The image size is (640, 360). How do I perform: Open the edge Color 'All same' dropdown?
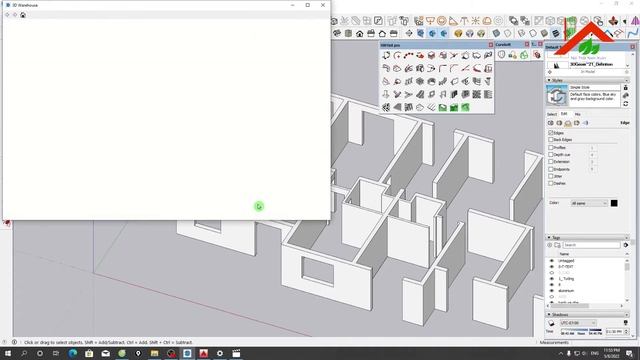[x=589, y=203]
